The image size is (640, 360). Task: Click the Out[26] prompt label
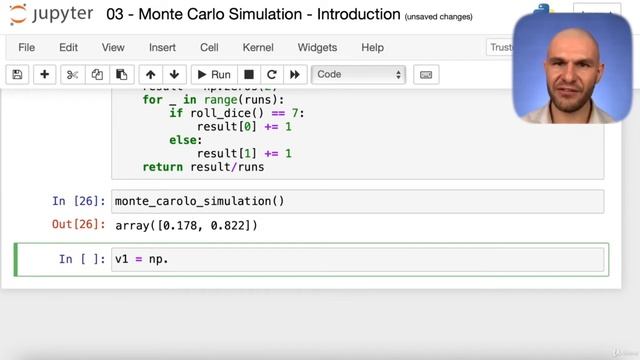coord(78,224)
